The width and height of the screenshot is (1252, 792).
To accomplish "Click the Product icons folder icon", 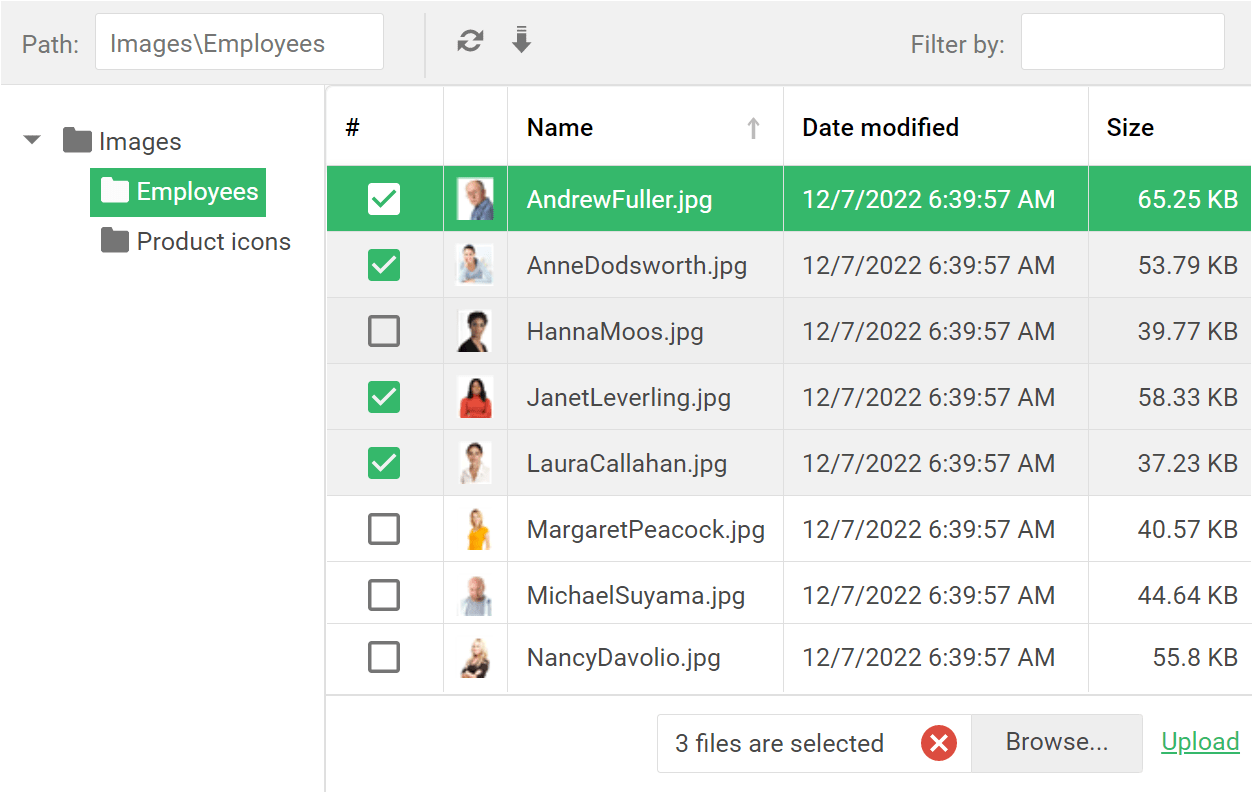I will pos(115,241).
